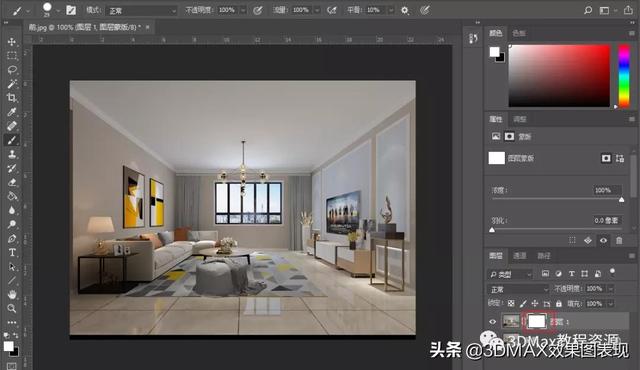Select the Path Selection tool
This screenshot has width=640, height=370.
click(x=12, y=267)
